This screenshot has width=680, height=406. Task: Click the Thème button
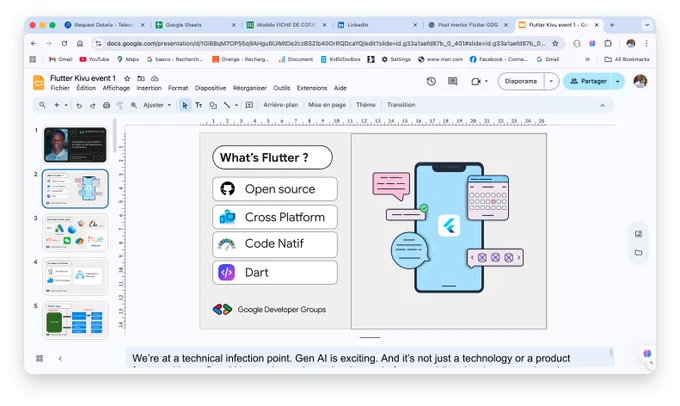click(x=366, y=105)
